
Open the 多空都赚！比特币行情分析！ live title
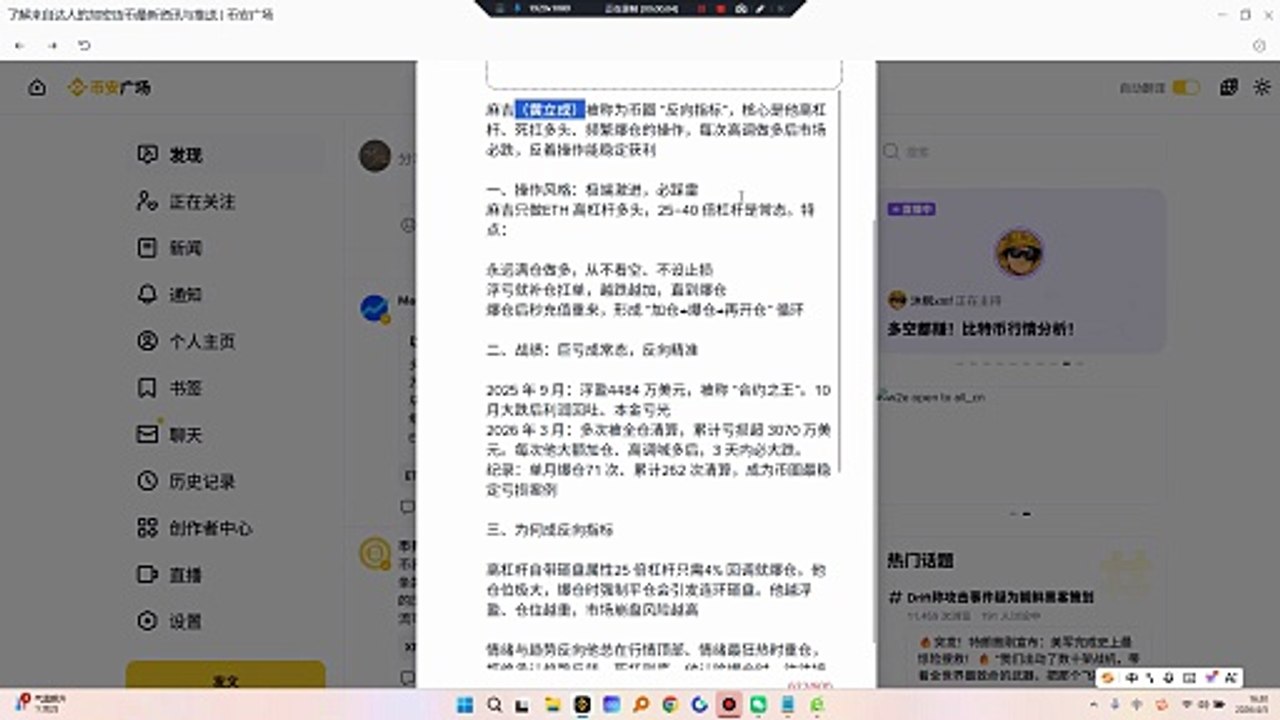pyautogui.click(x=980, y=329)
